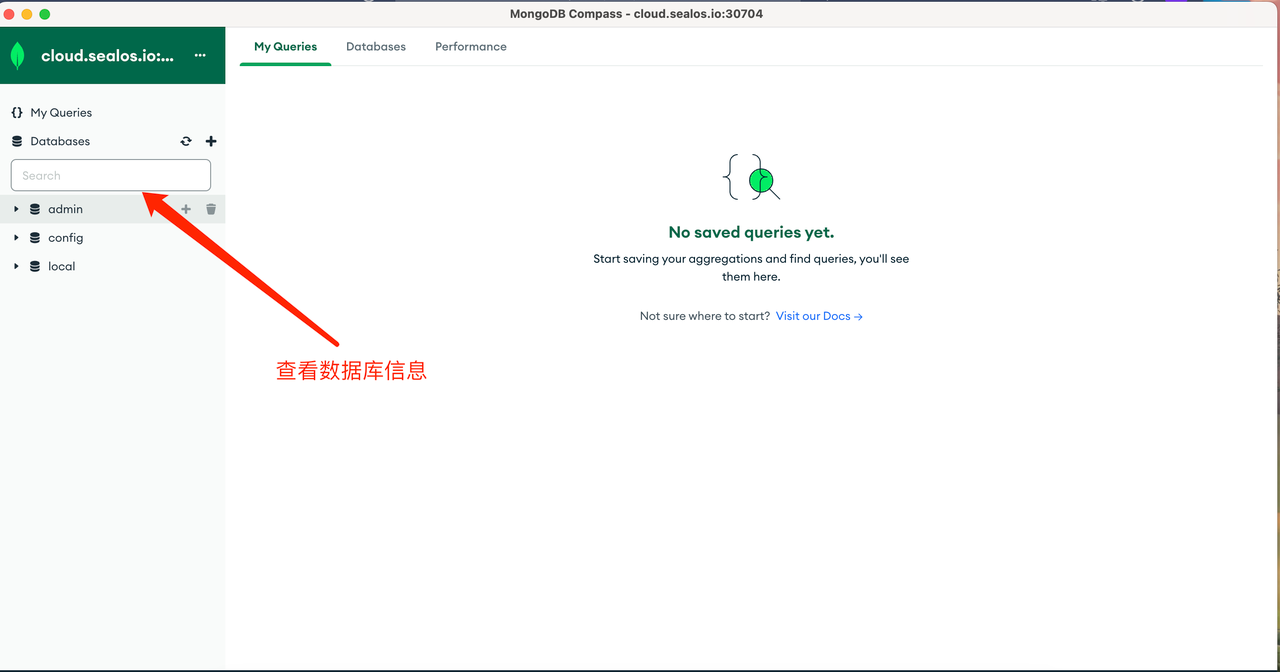Switch to the My Queries tab
This screenshot has height=672, width=1280.
[285, 47]
